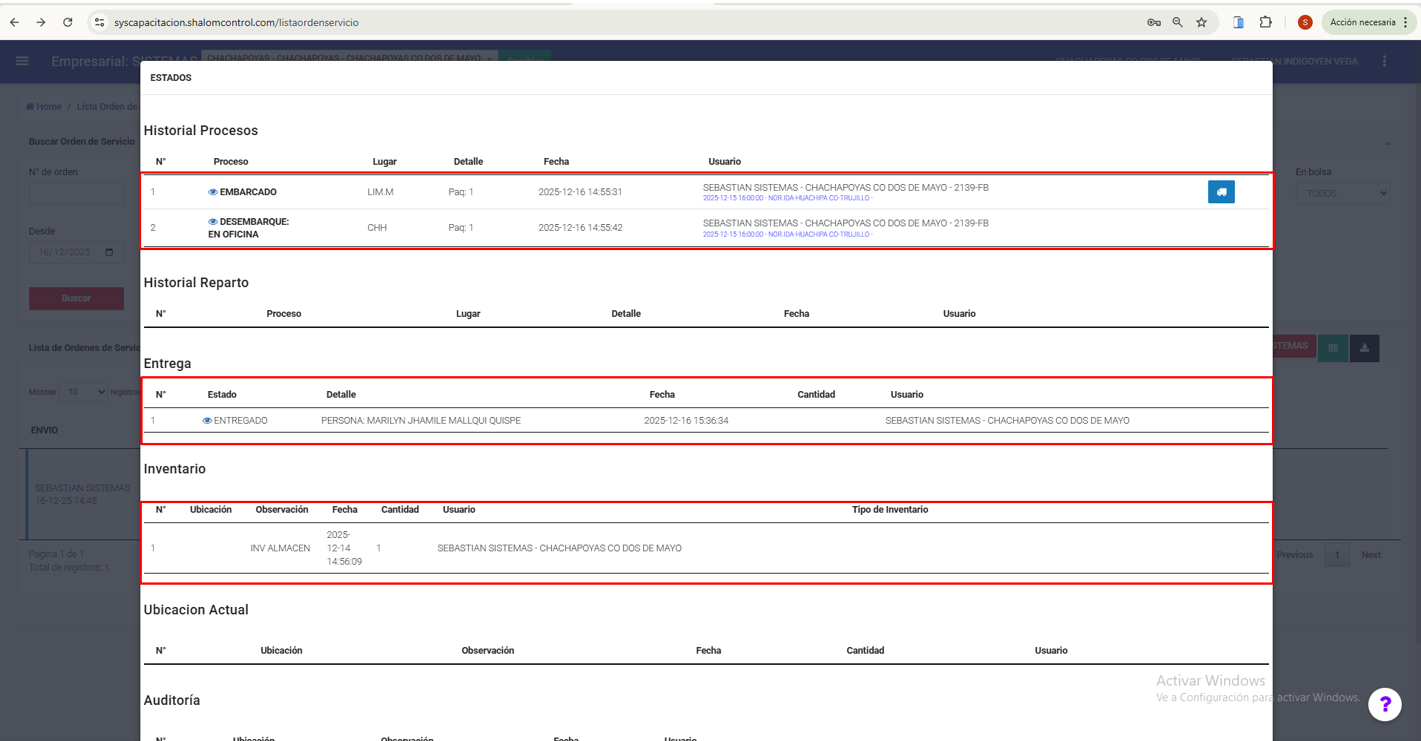The height and width of the screenshot is (741, 1421).
Task: Go to Home in the breadcrumb
Action: 44,106
